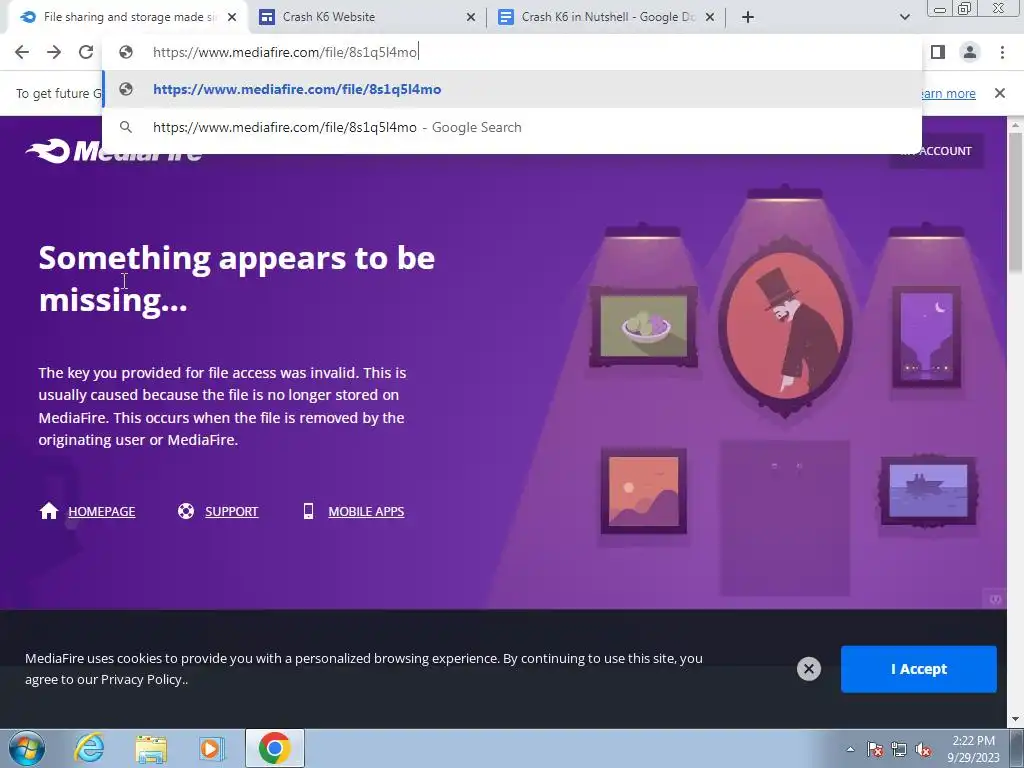Screen dimensions: 1024x768
Task: Open the tab search dropdown chevron
Action: point(904,17)
